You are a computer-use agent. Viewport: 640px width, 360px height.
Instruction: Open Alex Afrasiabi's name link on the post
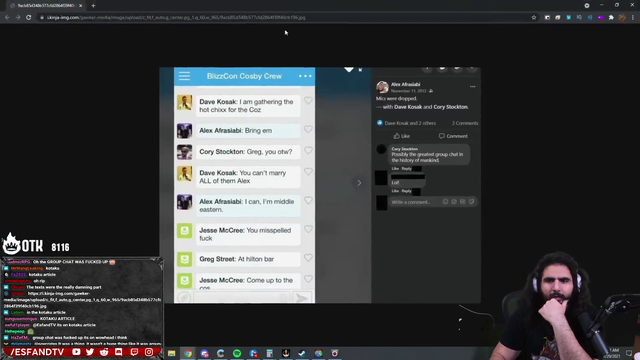click(x=405, y=84)
